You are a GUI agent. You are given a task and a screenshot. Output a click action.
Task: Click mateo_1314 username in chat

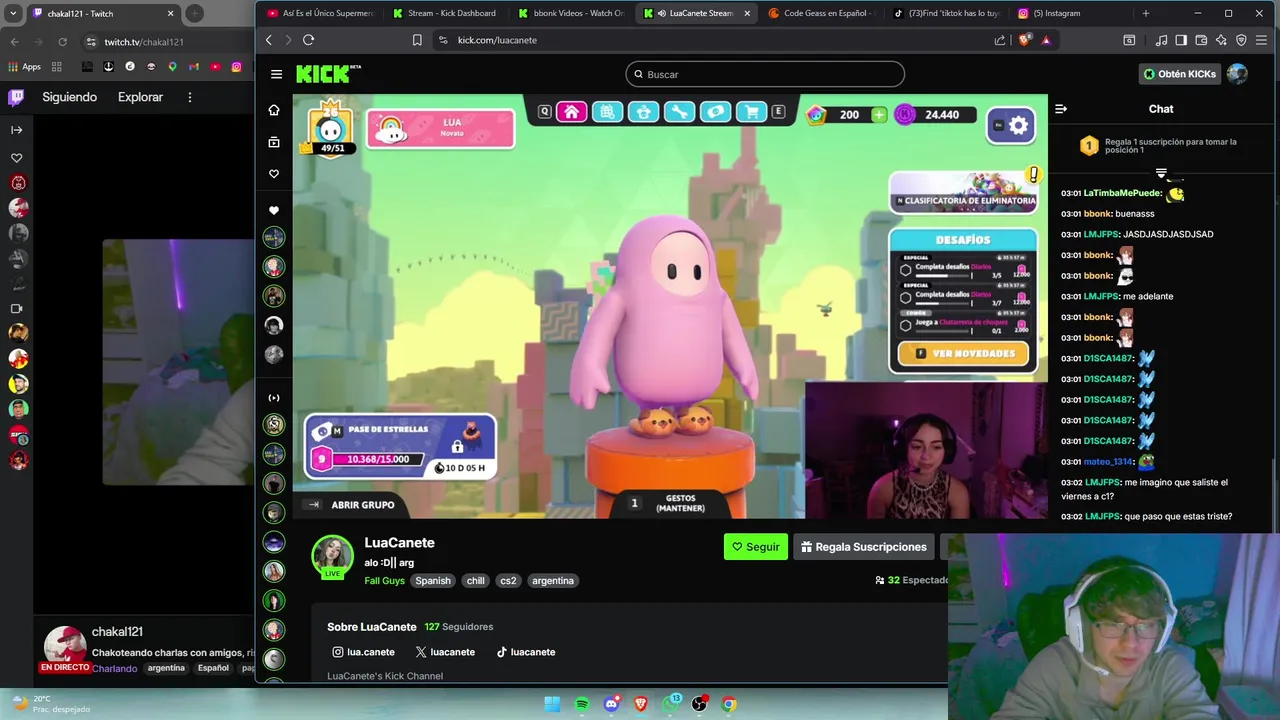[x=1108, y=462]
